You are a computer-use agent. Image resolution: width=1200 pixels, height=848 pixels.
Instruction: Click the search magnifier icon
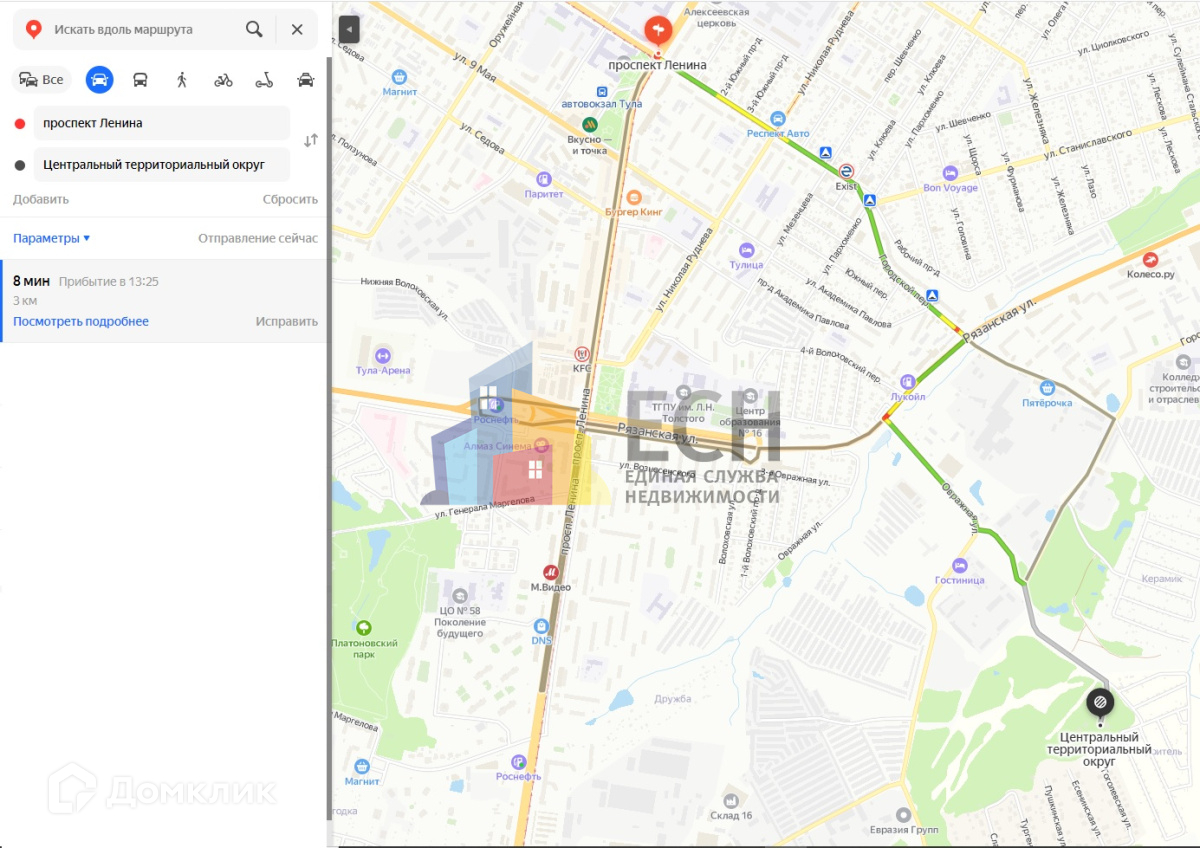click(x=254, y=29)
